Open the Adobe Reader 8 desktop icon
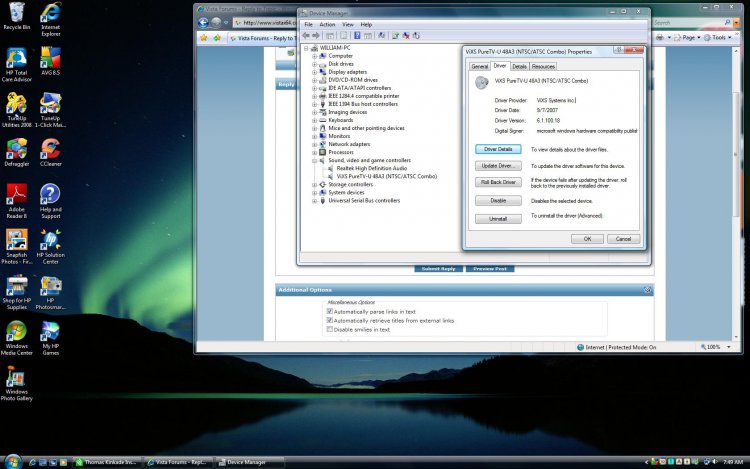Image resolution: width=750 pixels, height=469 pixels. (17, 201)
